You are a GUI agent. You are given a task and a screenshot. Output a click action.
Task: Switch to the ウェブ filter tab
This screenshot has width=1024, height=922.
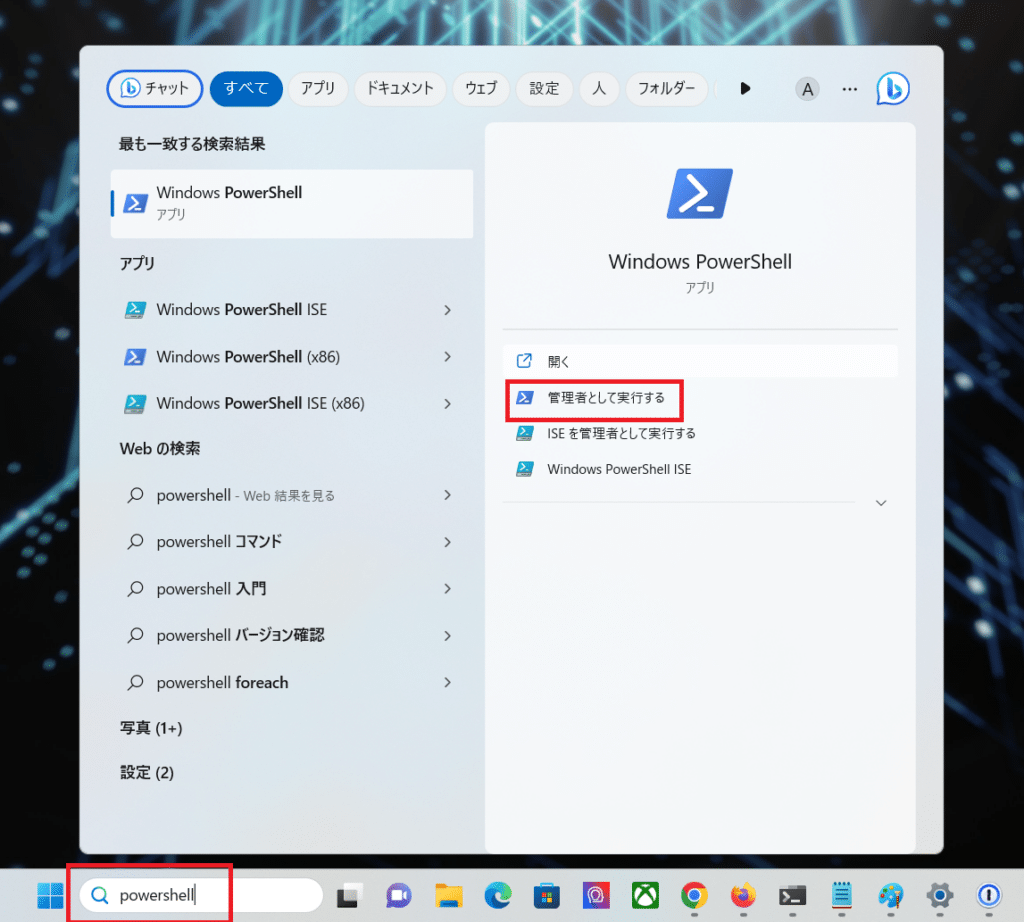[x=481, y=88]
